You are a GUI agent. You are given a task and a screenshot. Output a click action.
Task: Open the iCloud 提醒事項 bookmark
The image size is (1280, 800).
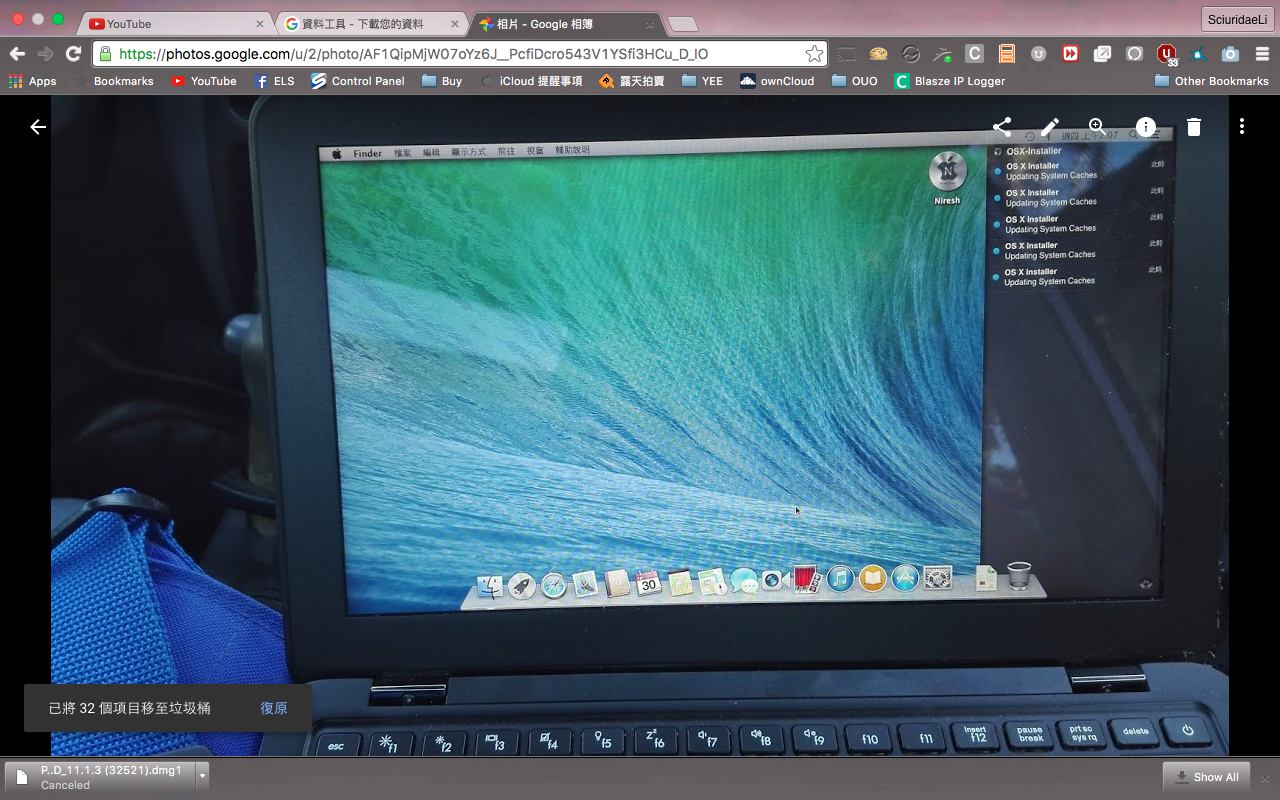(531, 81)
